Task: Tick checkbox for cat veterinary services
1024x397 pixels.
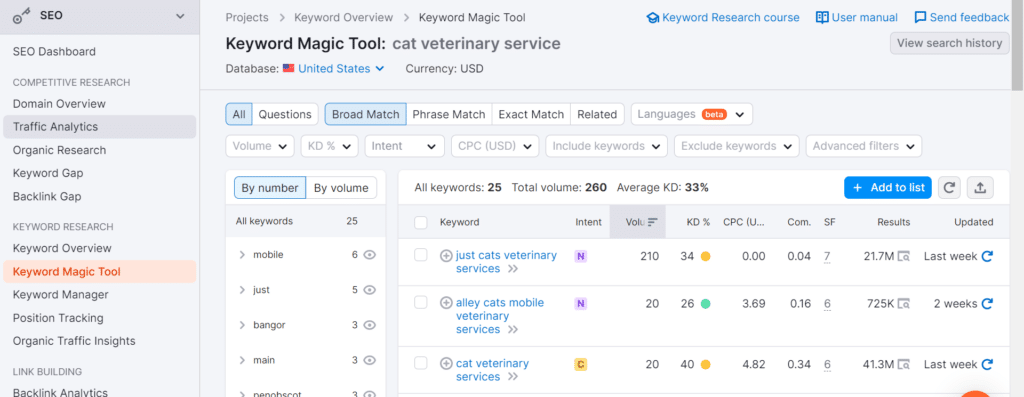Action: click(421, 362)
